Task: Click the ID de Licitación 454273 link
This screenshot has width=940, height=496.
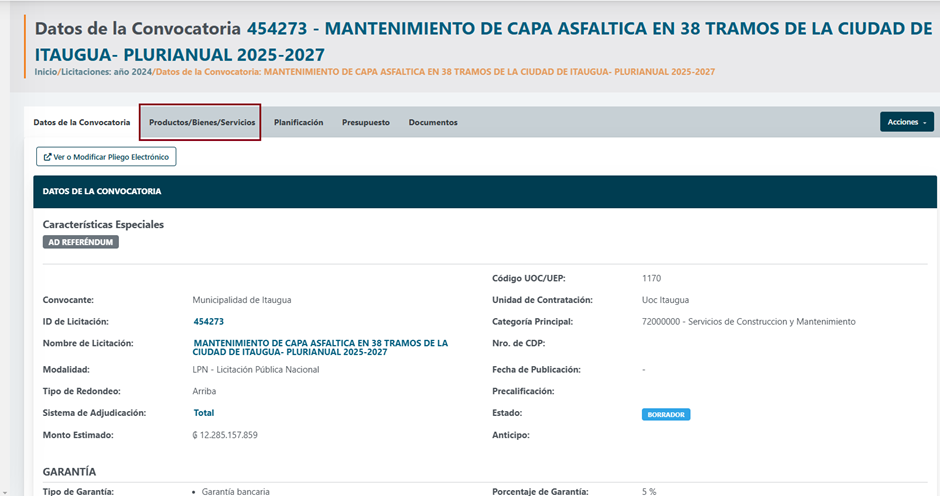Action: point(208,322)
